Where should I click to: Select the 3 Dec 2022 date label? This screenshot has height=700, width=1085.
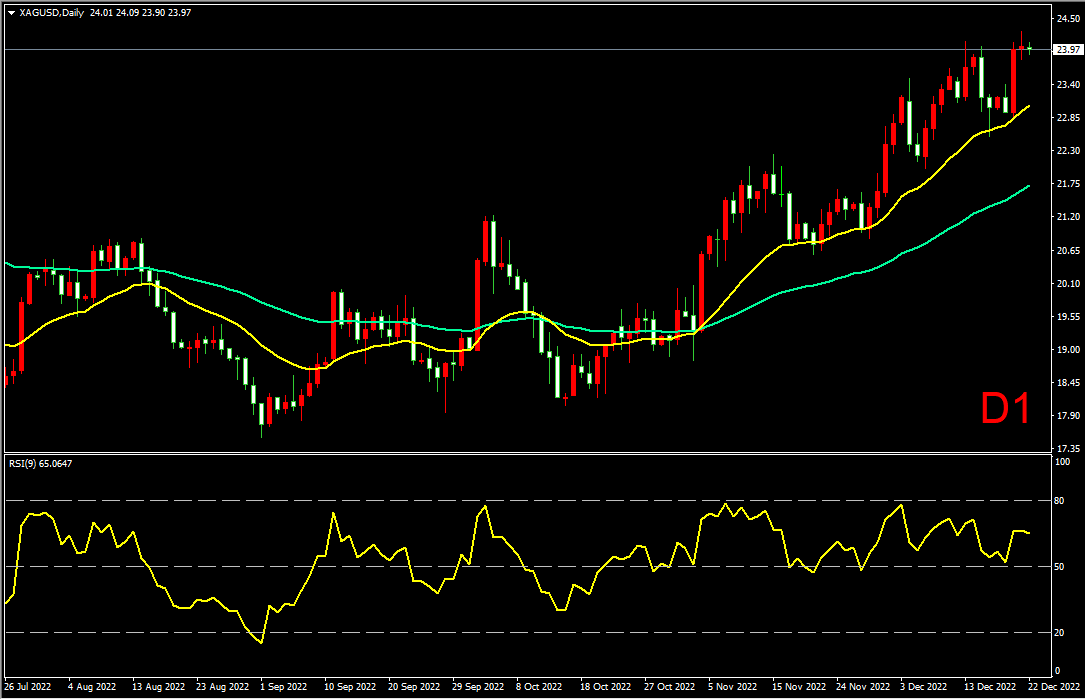point(924,687)
